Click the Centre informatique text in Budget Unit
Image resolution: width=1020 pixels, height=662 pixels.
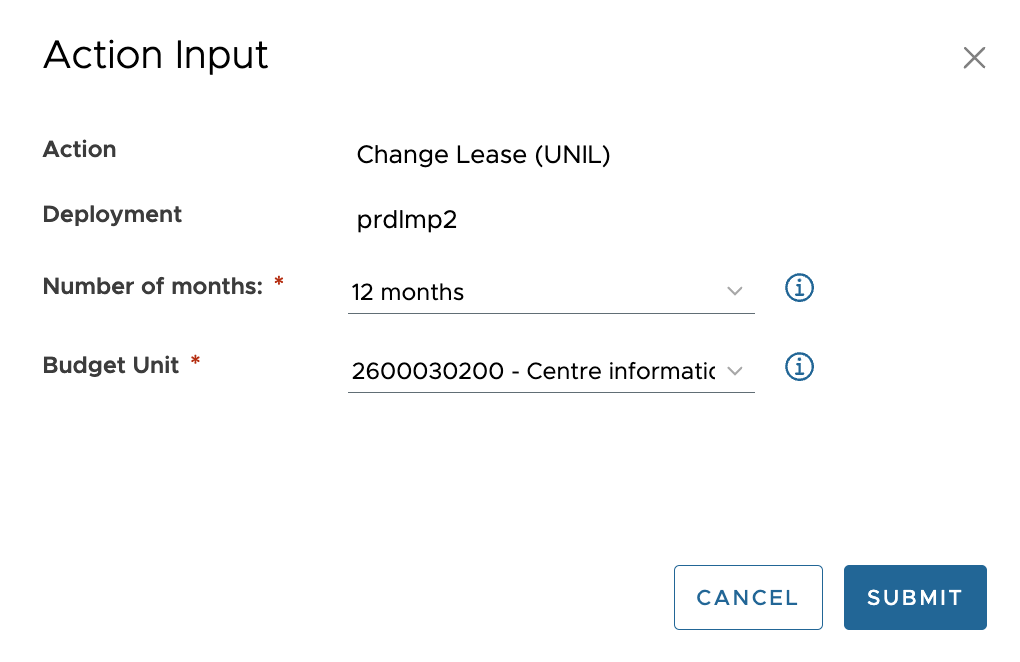(621, 372)
